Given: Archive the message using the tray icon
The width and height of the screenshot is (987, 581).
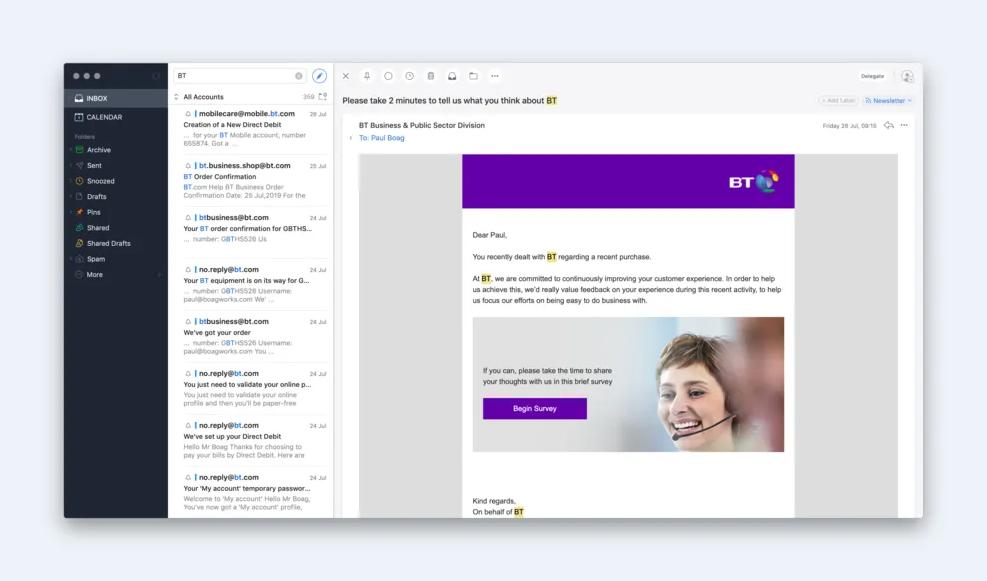Looking at the screenshot, I should coord(452,76).
